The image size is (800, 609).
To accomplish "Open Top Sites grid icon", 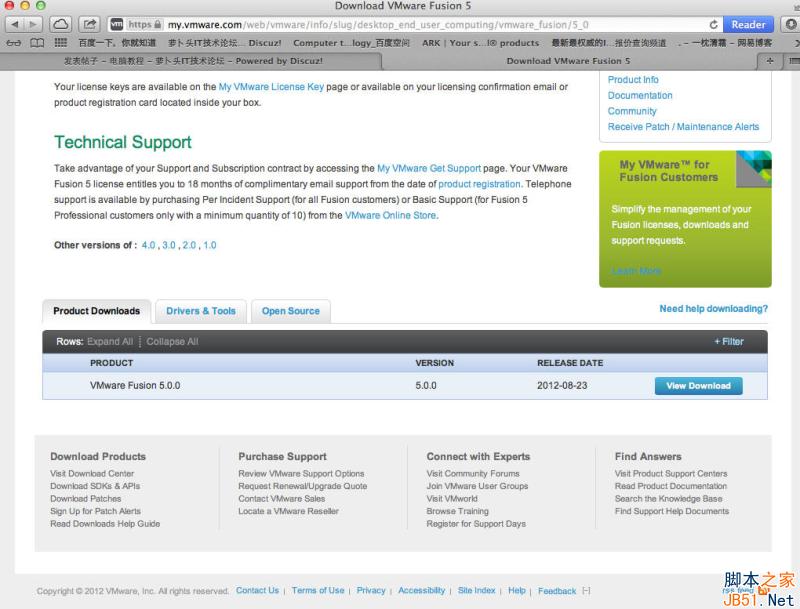I will 61,43.
